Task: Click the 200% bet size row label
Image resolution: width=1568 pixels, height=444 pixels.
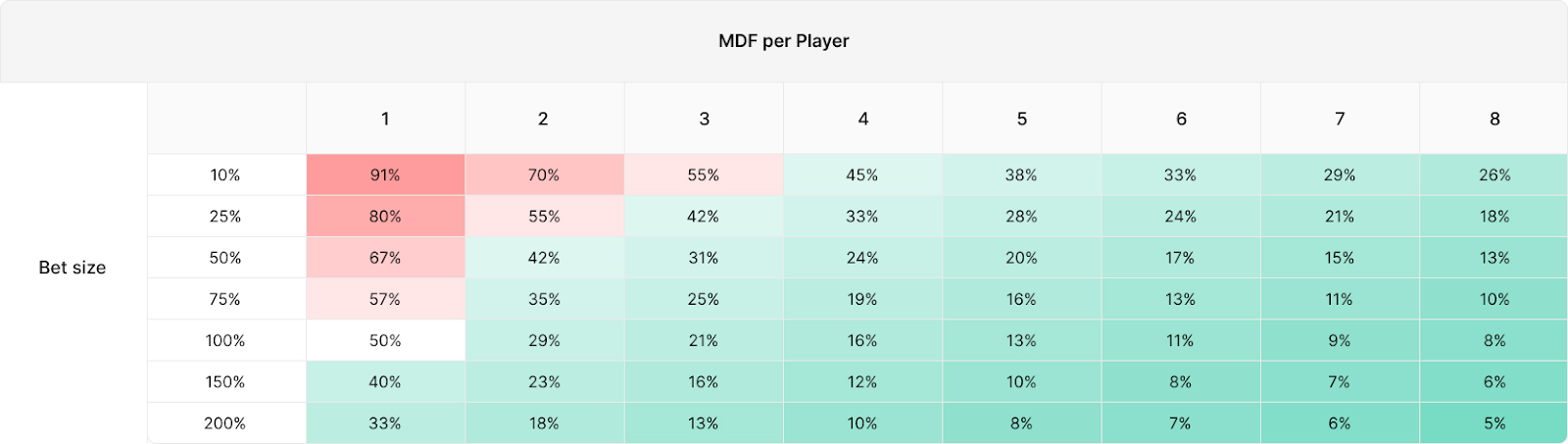Action: click(x=225, y=423)
